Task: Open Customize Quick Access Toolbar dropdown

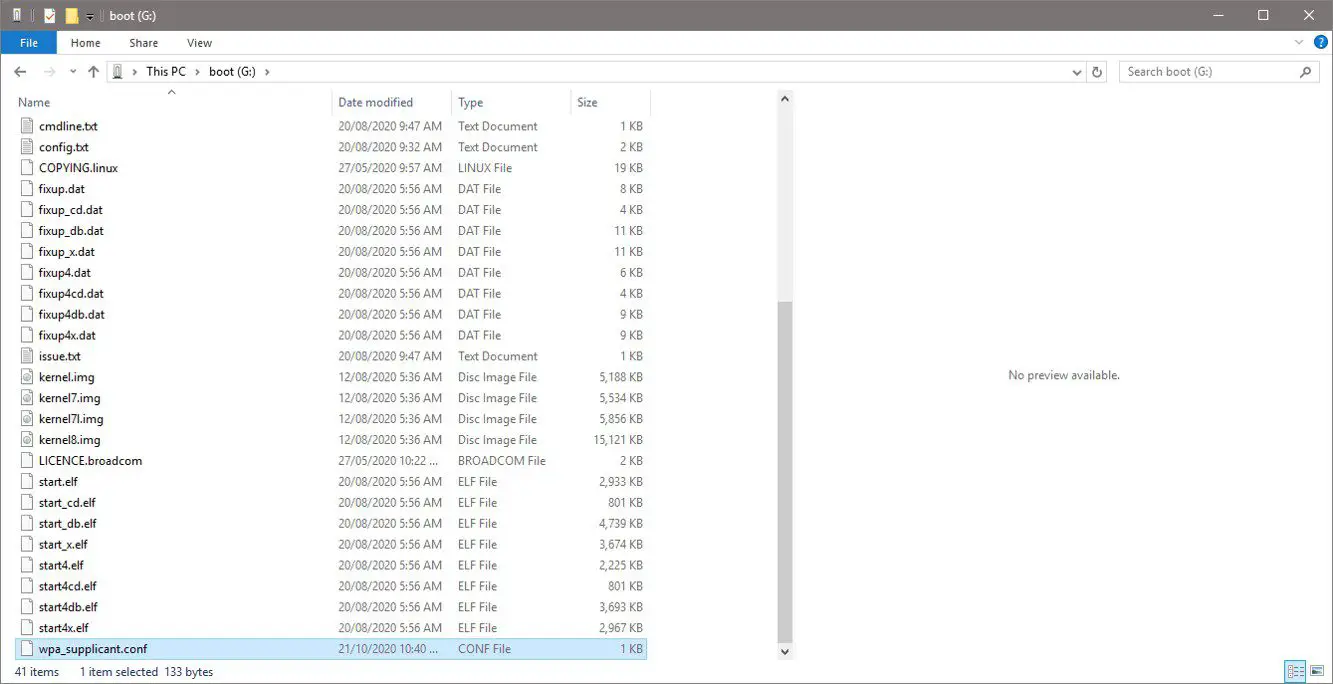Action: coord(90,16)
